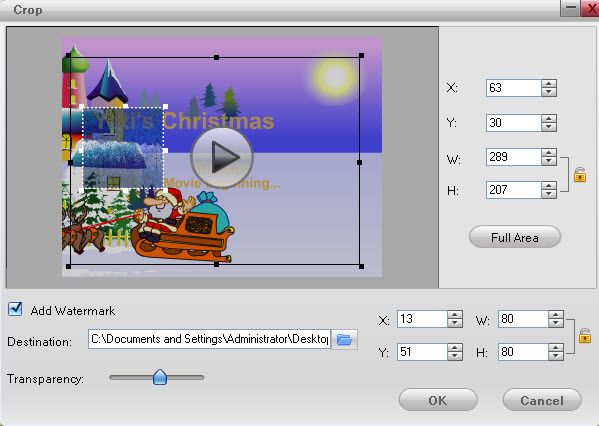The image size is (599, 426).
Task: Close the Crop dialog window
Action: point(590,8)
